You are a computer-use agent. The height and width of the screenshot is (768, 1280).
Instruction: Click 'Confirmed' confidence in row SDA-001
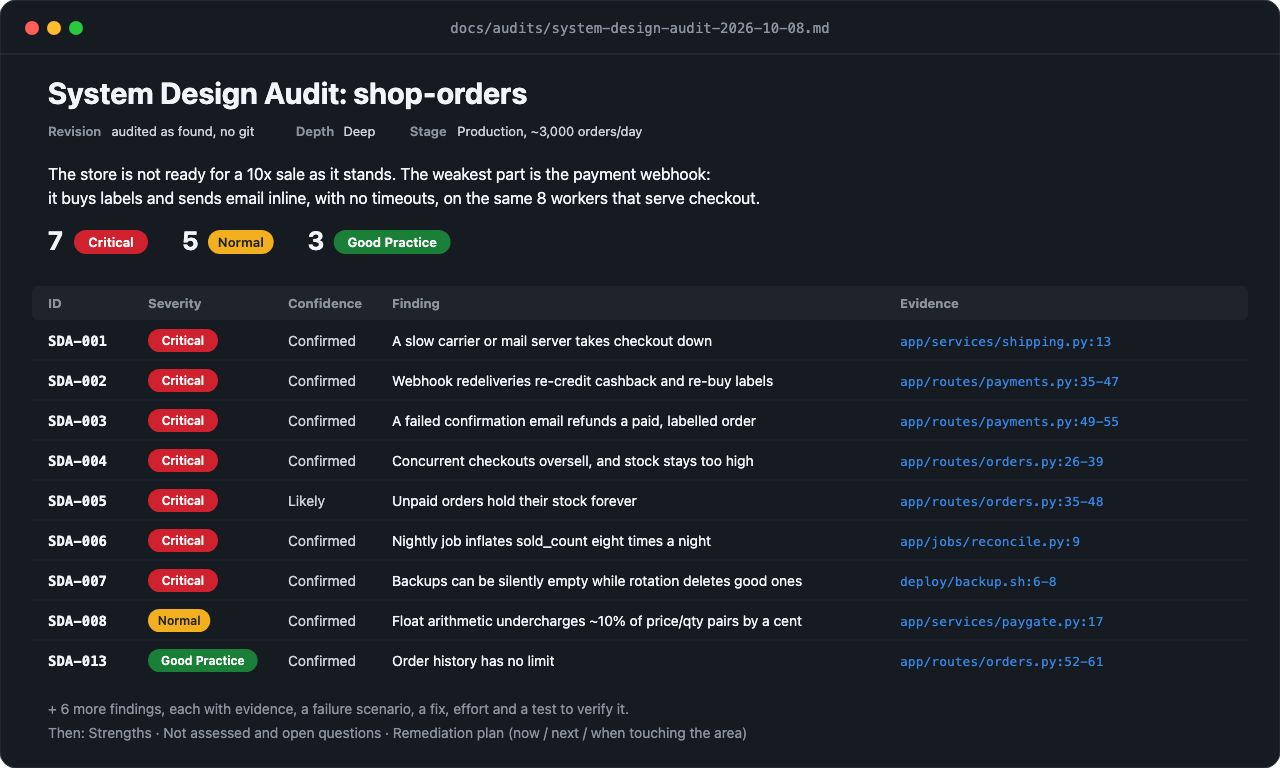point(322,341)
